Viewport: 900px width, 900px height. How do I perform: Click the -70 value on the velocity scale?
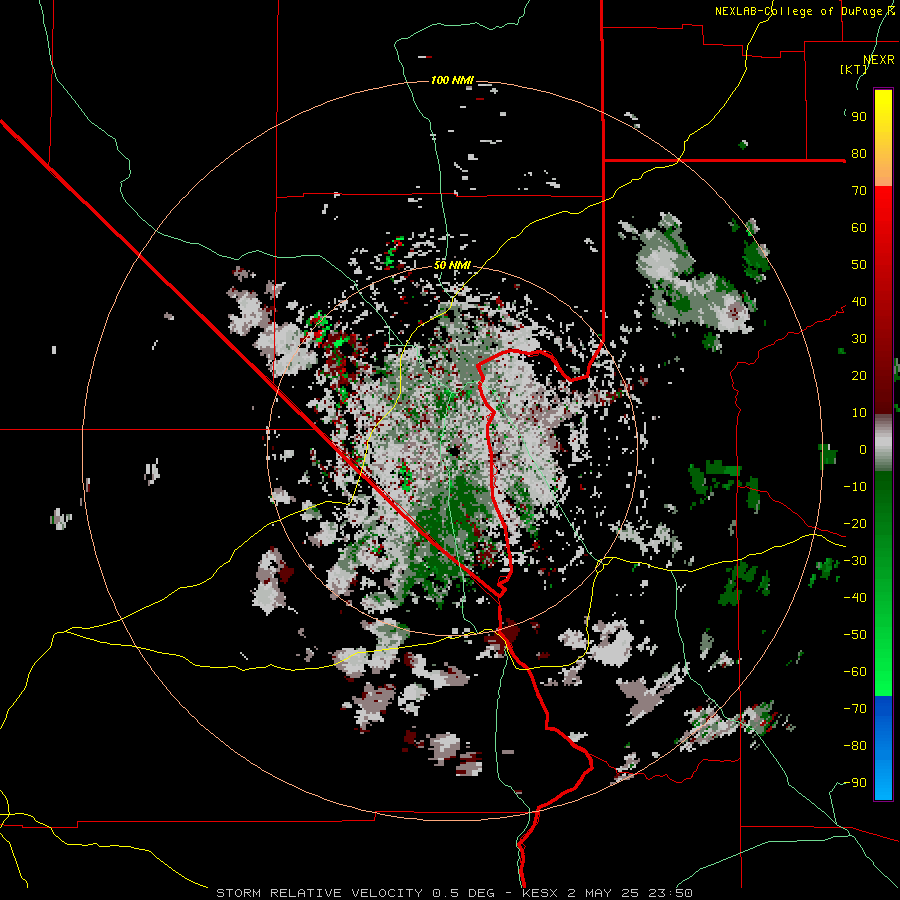[855, 709]
